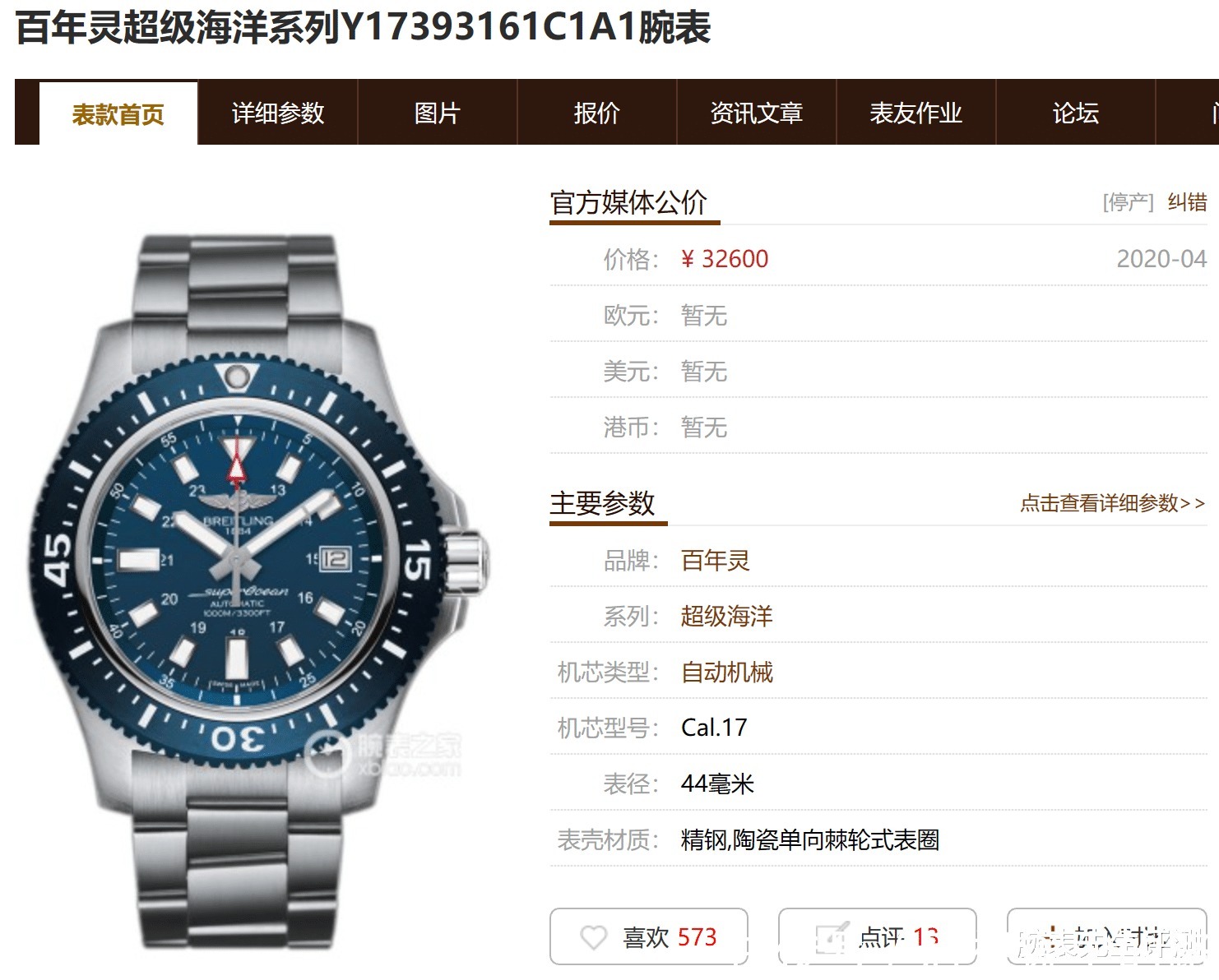Open the 资讯文章 tab

[757, 113]
